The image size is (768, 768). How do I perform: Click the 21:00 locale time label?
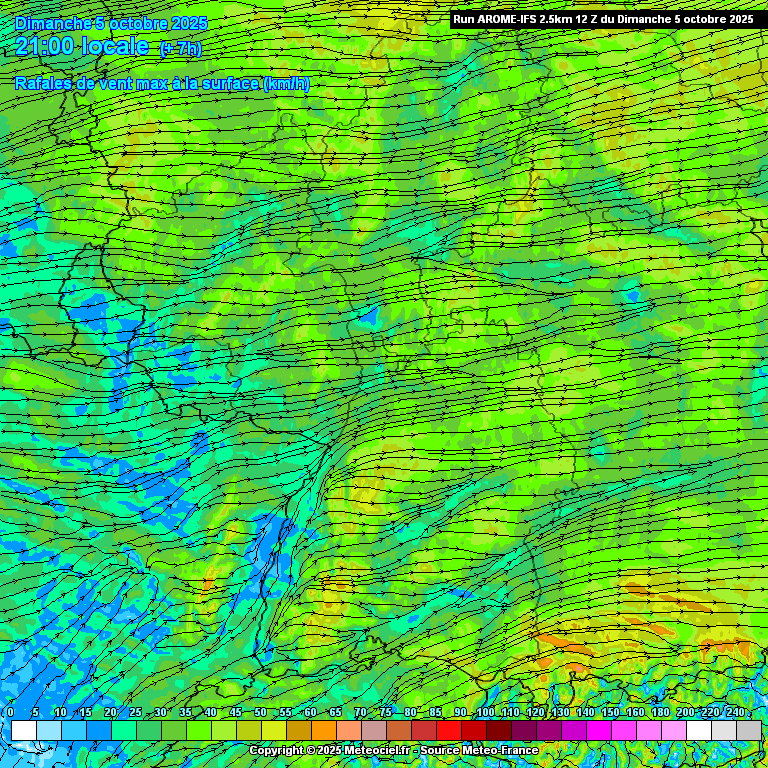(x=82, y=46)
